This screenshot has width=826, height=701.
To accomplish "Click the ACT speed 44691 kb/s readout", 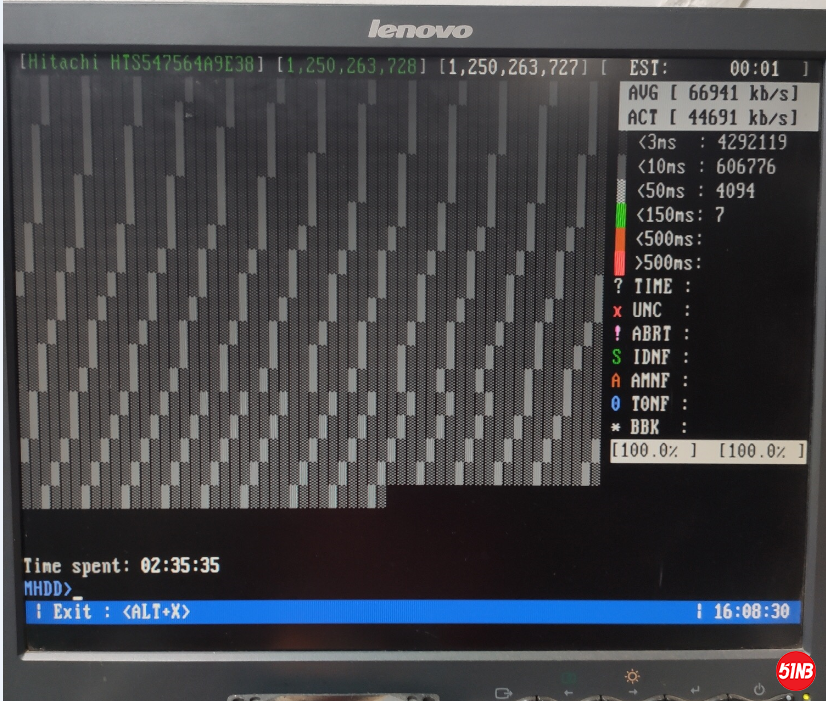I will tap(713, 117).
